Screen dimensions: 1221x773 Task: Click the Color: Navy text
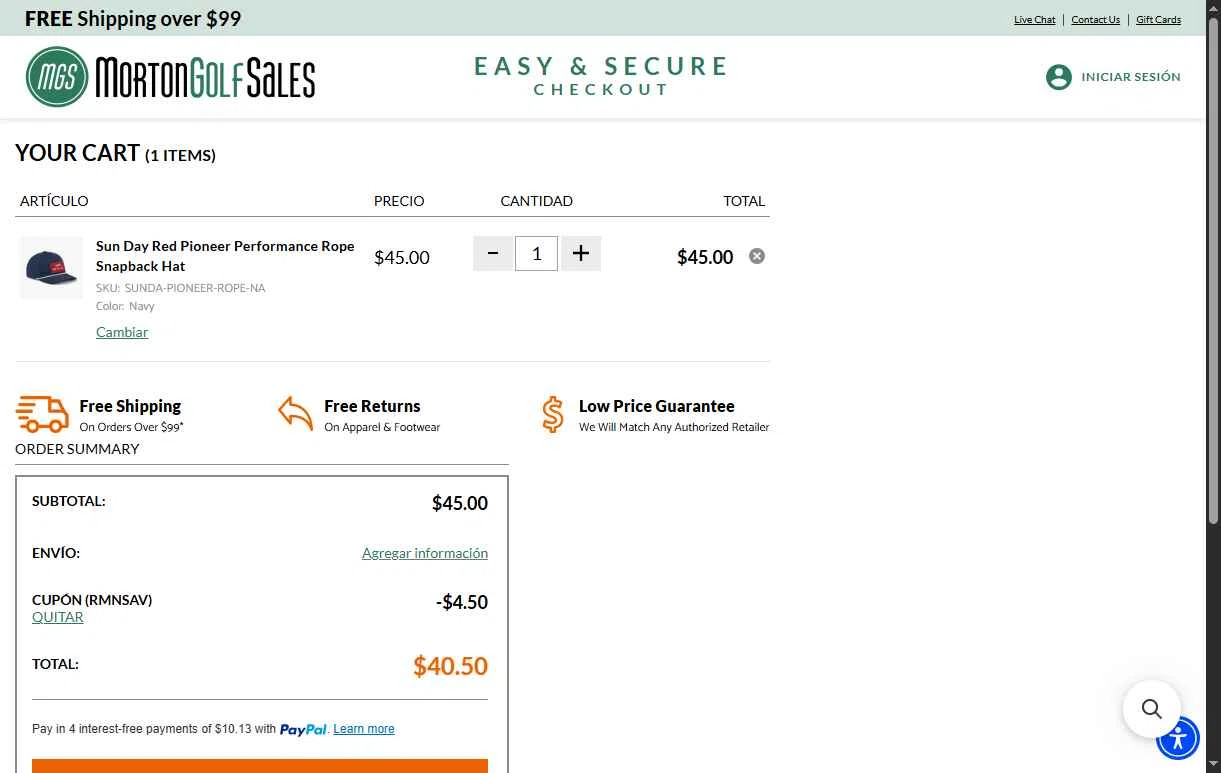point(125,306)
